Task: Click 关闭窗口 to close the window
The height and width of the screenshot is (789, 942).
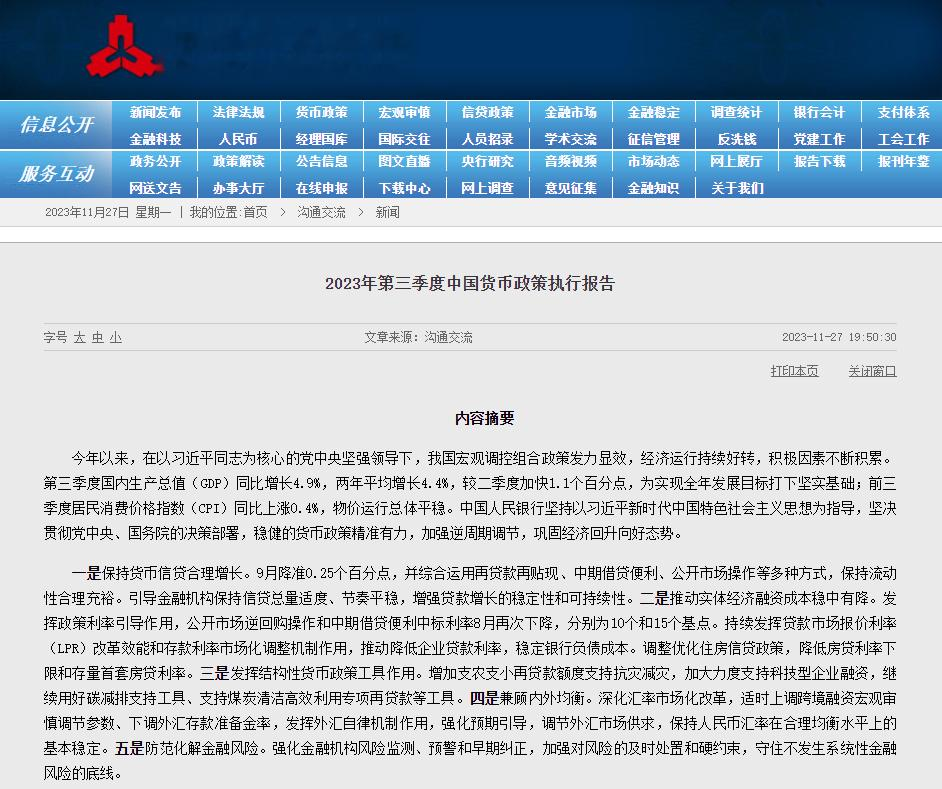Action: point(872,371)
